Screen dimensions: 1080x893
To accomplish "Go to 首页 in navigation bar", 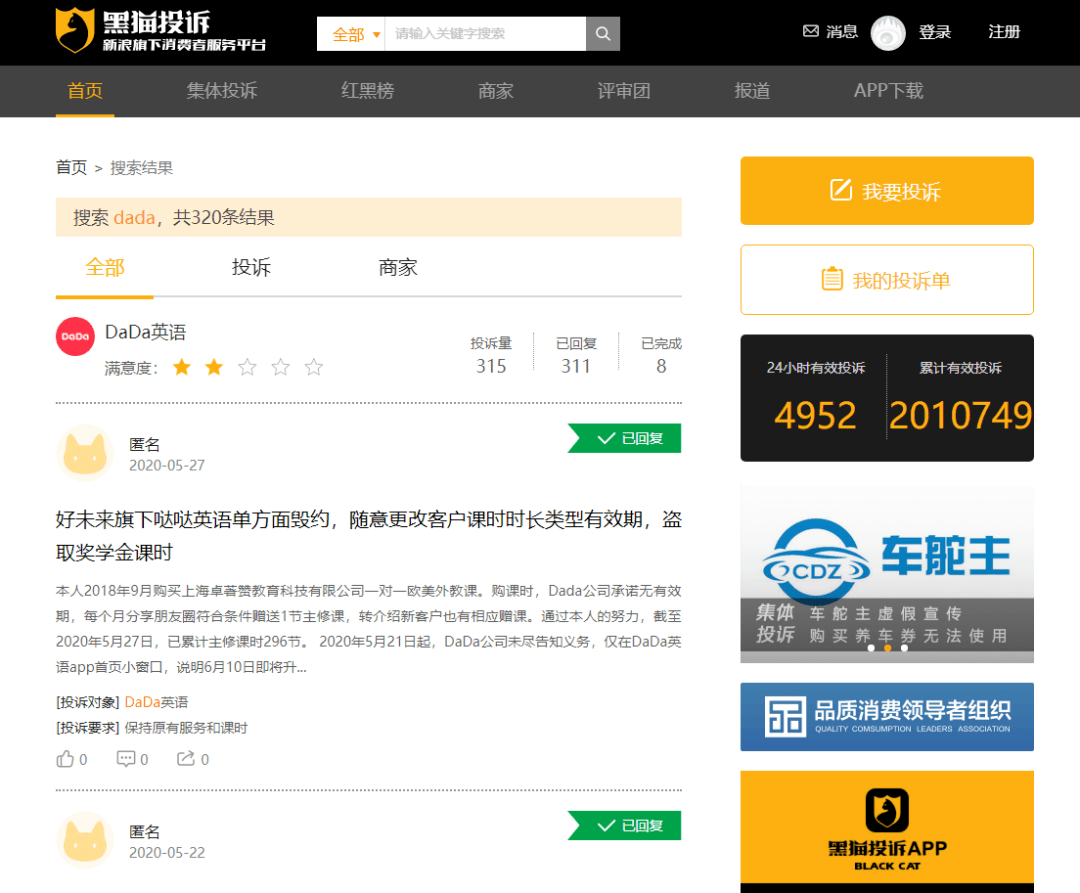I will [x=85, y=91].
